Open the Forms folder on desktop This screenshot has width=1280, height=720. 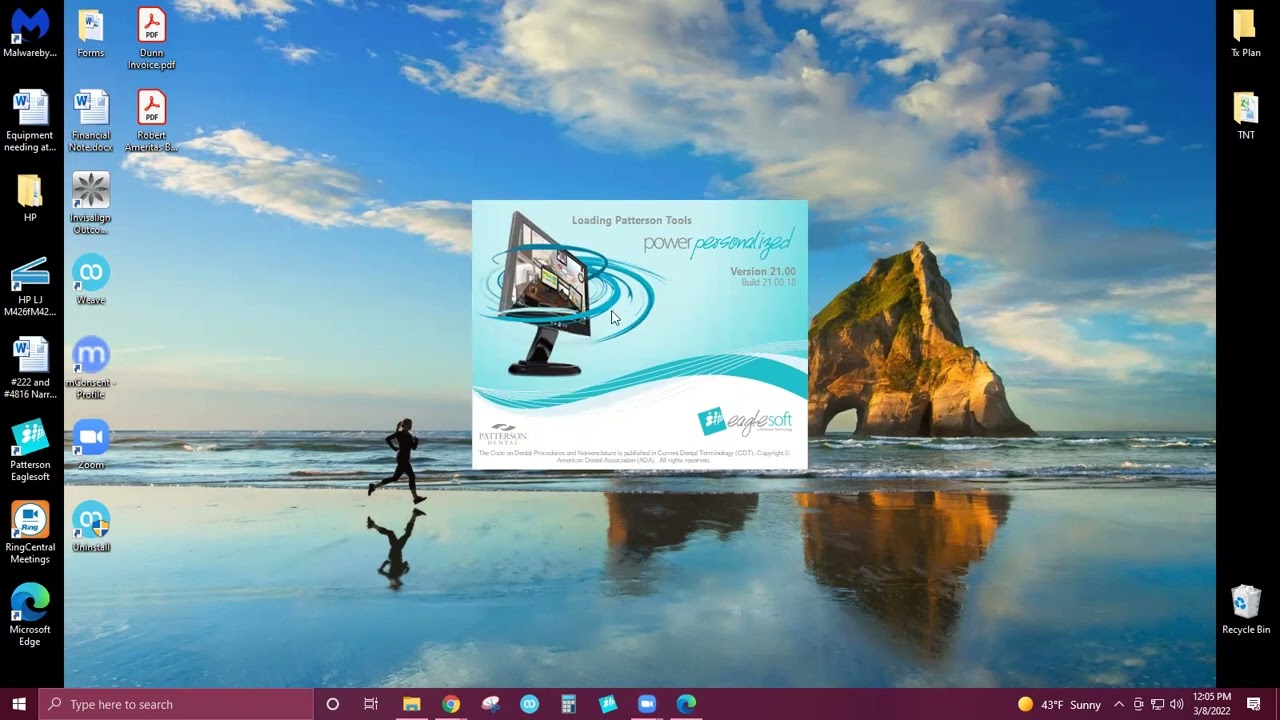pyautogui.click(x=90, y=33)
